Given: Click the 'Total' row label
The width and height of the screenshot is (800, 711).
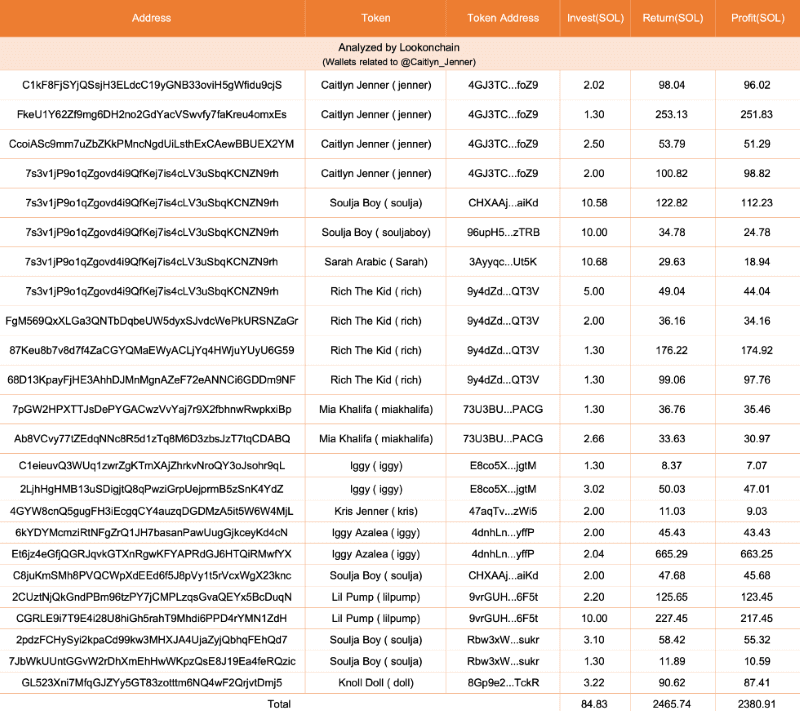Looking at the screenshot, I should click(279, 704).
